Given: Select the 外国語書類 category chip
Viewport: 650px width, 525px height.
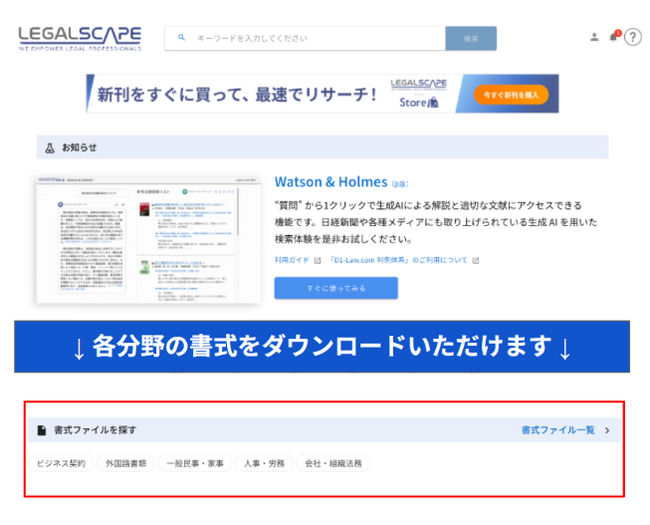Looking at the screenshot, I should click(x=126, y=463).
